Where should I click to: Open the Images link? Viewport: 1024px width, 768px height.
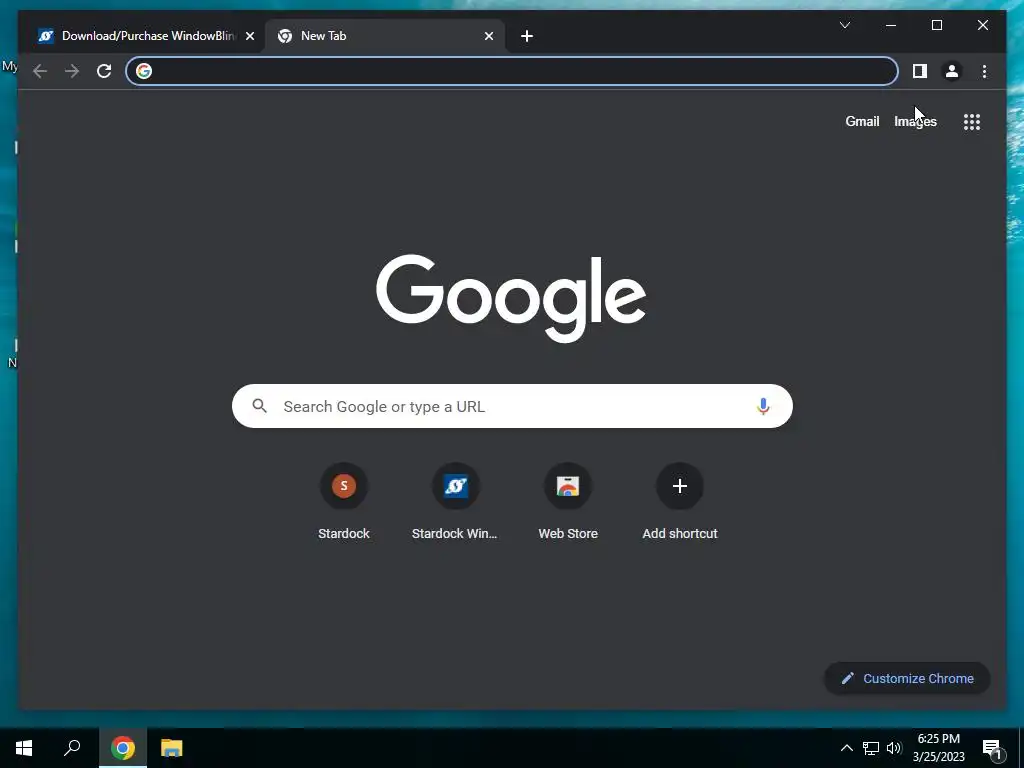click(x=915, y=121)
